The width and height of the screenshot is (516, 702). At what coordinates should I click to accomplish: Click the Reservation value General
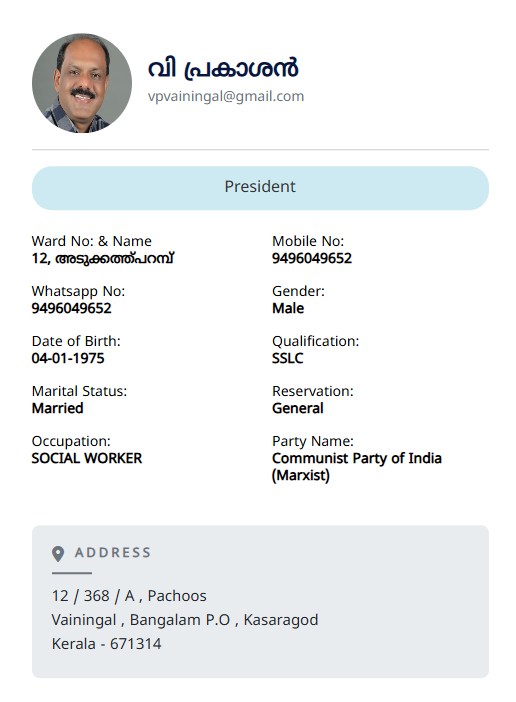(298, 408)
